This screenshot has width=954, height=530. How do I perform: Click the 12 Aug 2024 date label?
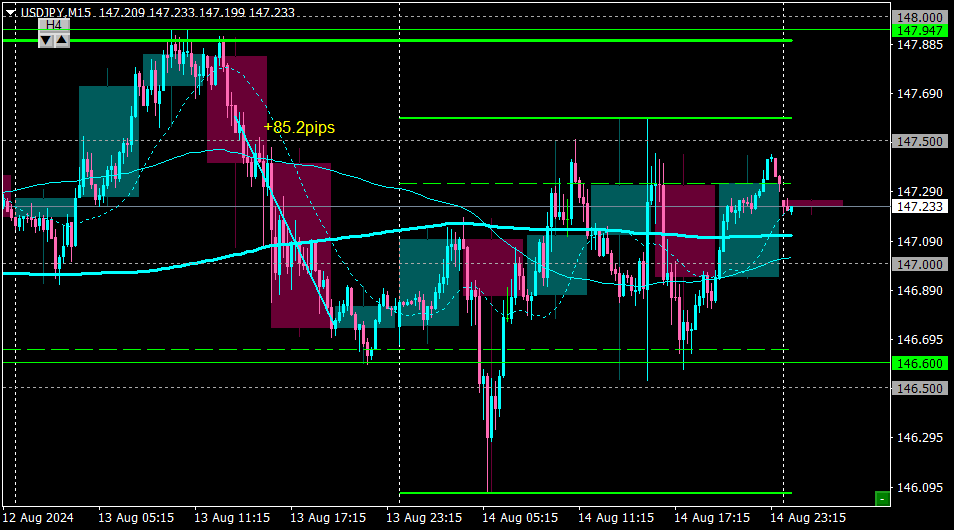tap(38, 518)
